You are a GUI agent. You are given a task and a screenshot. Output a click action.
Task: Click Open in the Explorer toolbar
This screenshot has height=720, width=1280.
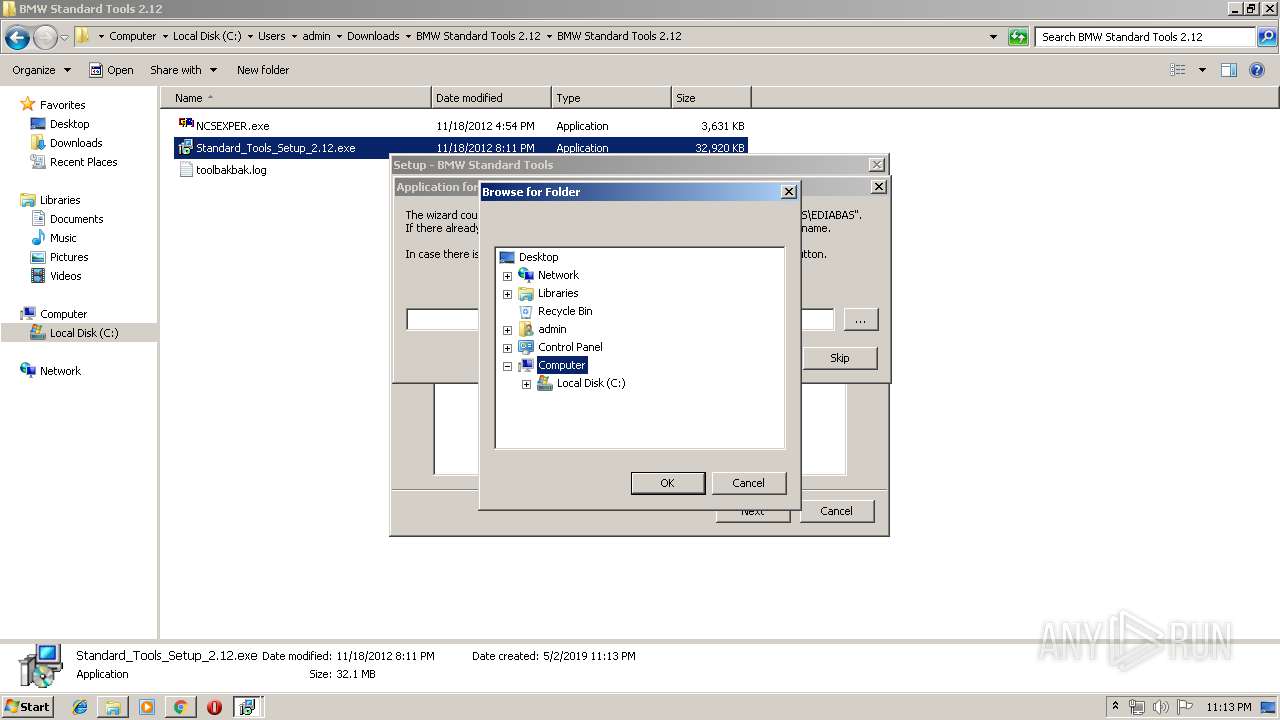(x=111, y=70)
